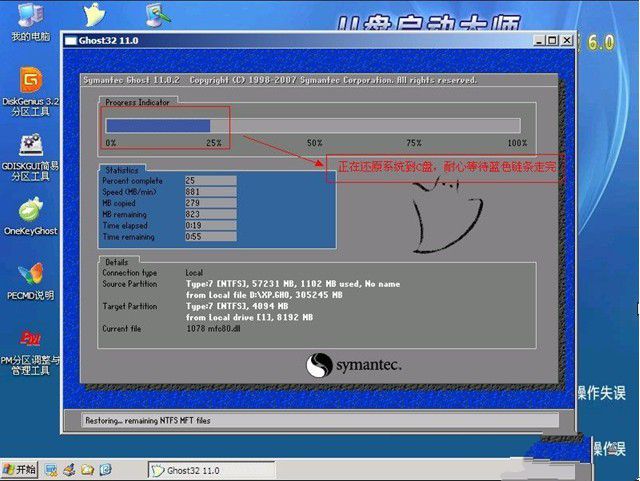The height and width of the screenshot is (481, 640).
Task: Open PECMD说明 desktop shortcut
Action: tap(30, 275)
